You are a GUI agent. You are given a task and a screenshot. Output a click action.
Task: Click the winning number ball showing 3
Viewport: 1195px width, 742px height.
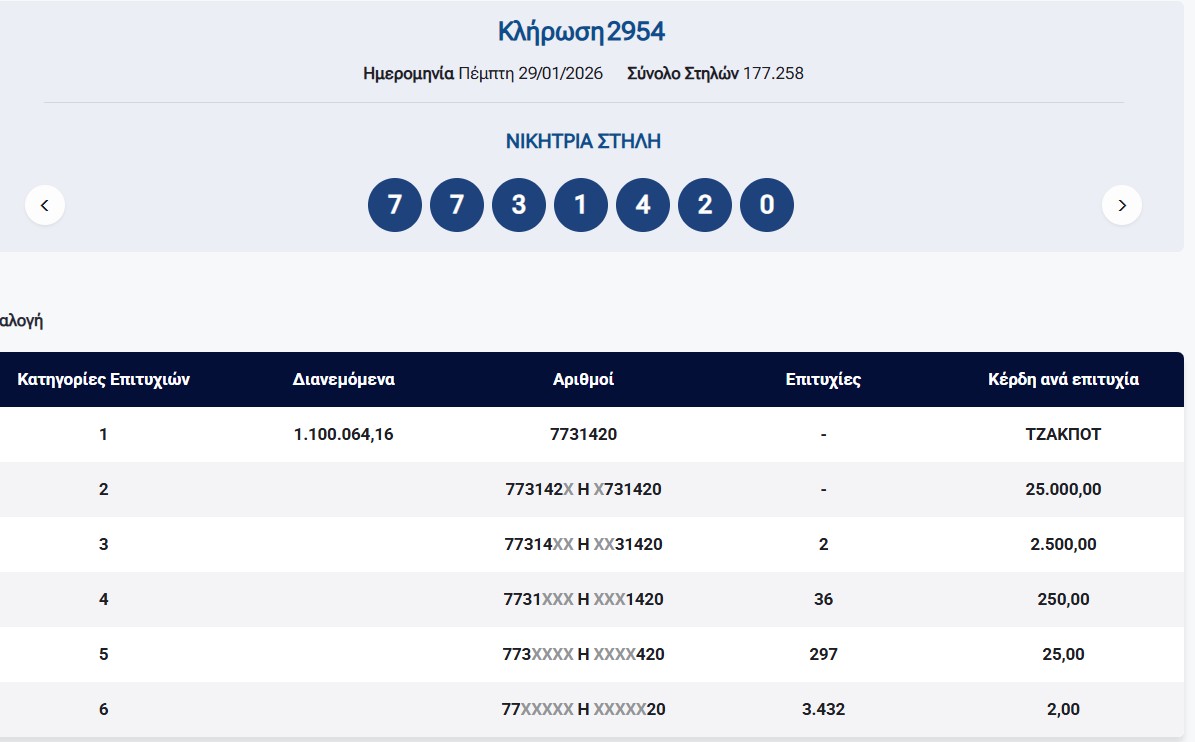point(519,205)
